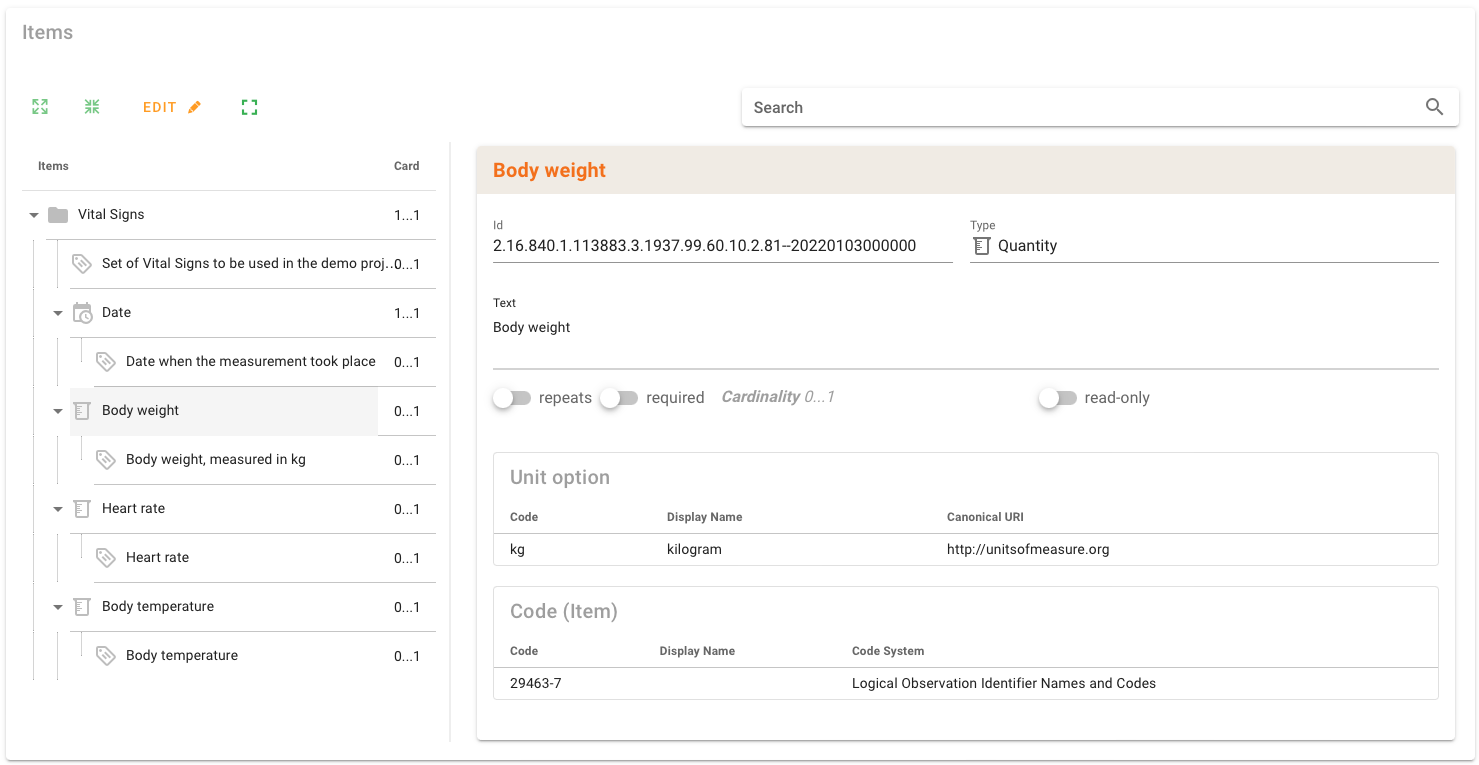
Task: Enable the required switch
Action: click(x=619, y=398)
